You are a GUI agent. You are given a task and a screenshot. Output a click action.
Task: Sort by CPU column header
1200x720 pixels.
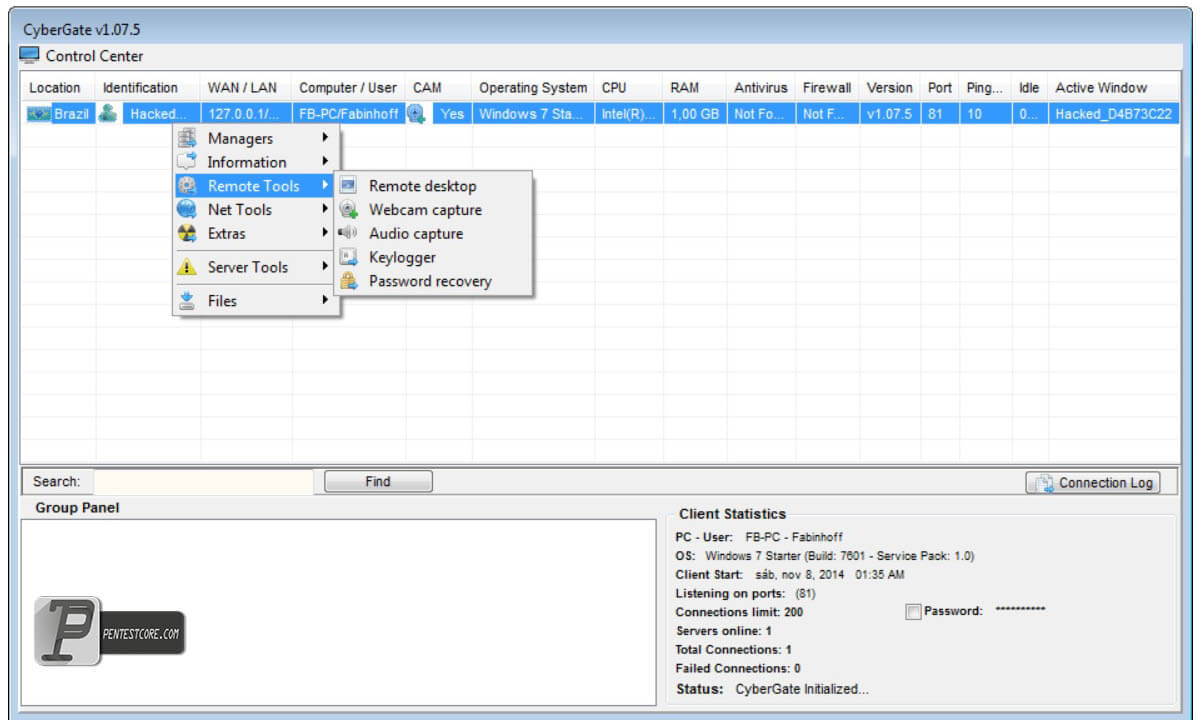tap(629, 88)
